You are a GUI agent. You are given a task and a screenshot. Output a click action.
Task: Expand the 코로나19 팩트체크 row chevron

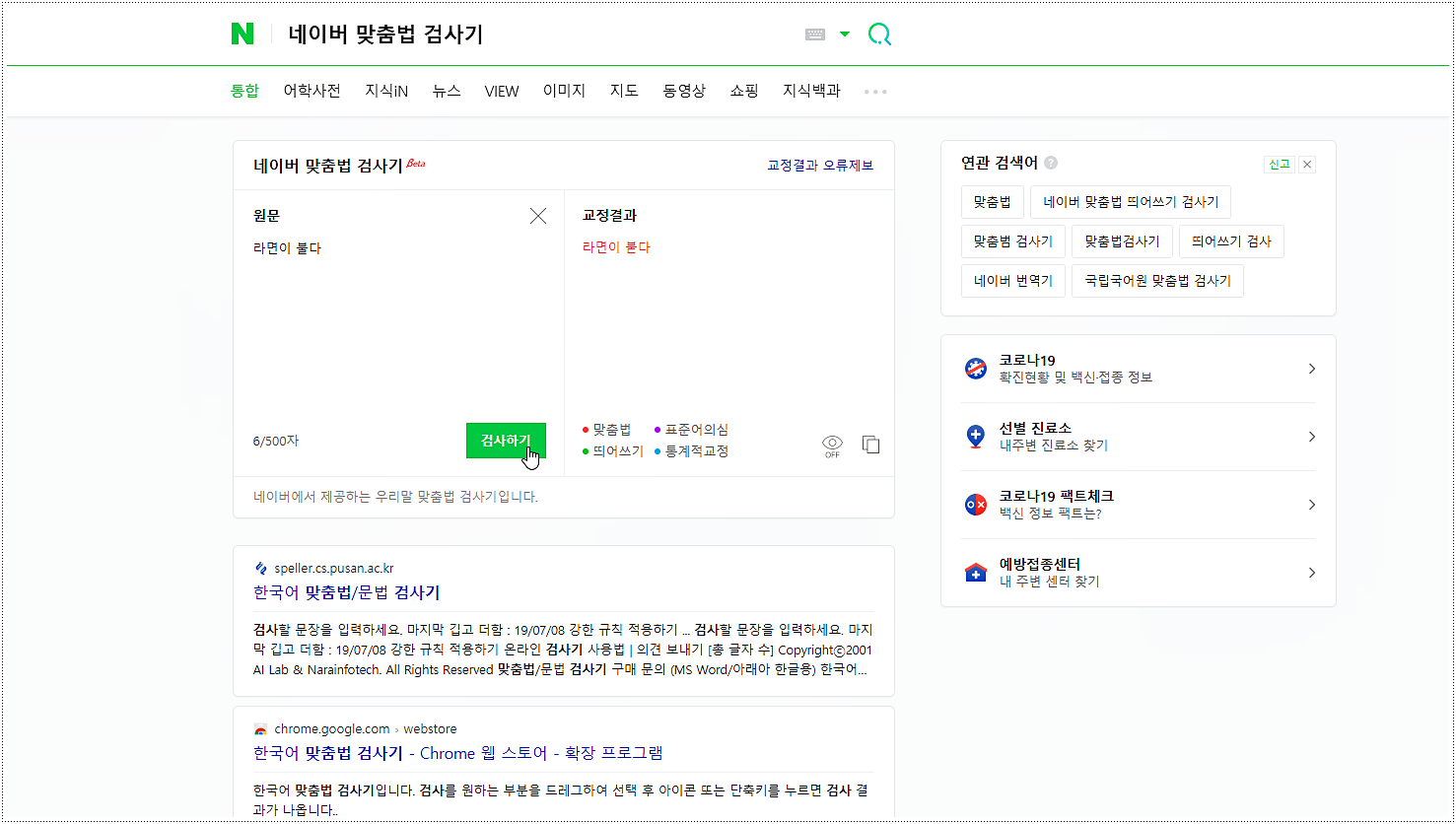(x=1311, y=505)
